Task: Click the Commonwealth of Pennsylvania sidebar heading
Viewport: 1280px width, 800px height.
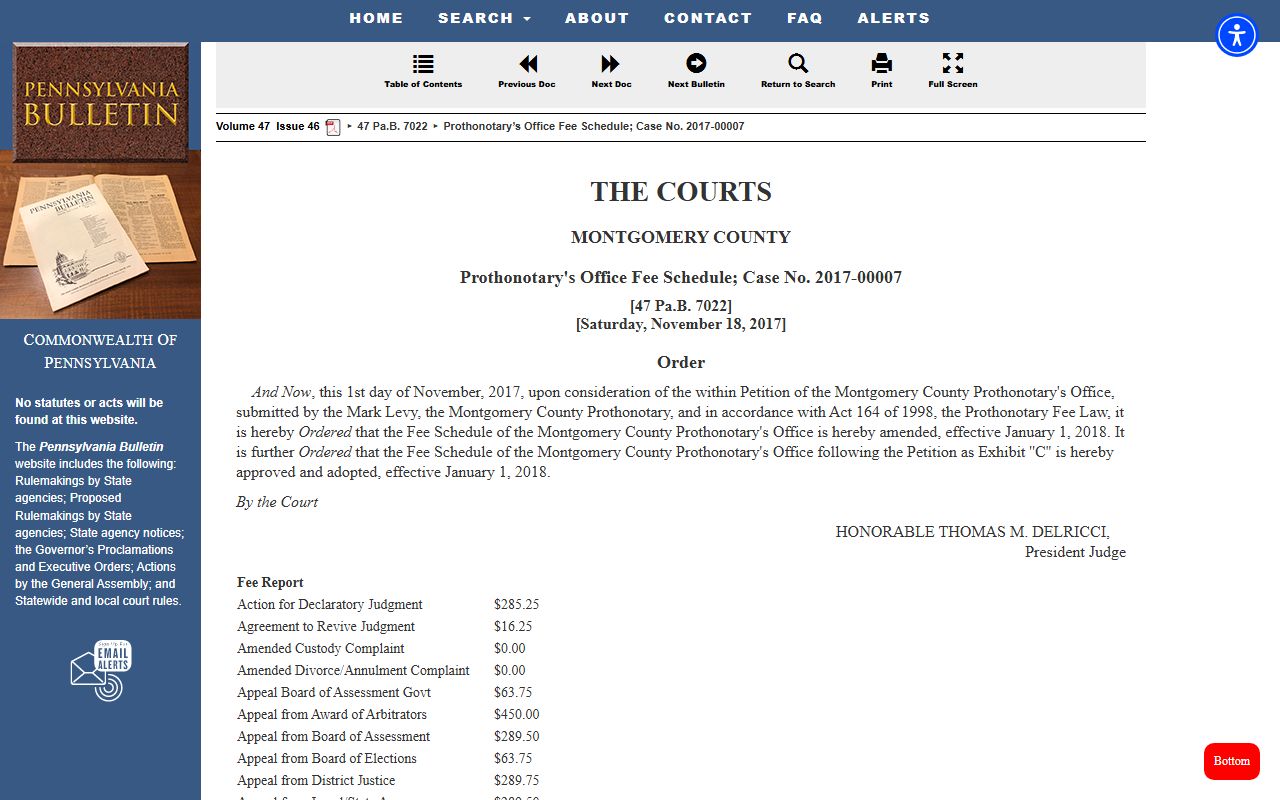Action: tap(100, 351)
